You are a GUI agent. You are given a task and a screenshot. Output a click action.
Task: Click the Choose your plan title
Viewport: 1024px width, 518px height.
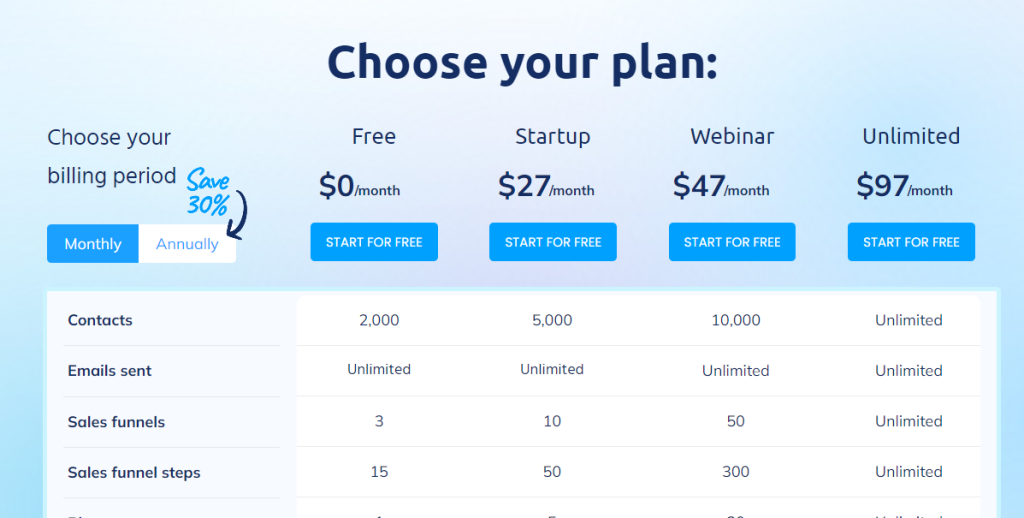(x=522, y=62)
